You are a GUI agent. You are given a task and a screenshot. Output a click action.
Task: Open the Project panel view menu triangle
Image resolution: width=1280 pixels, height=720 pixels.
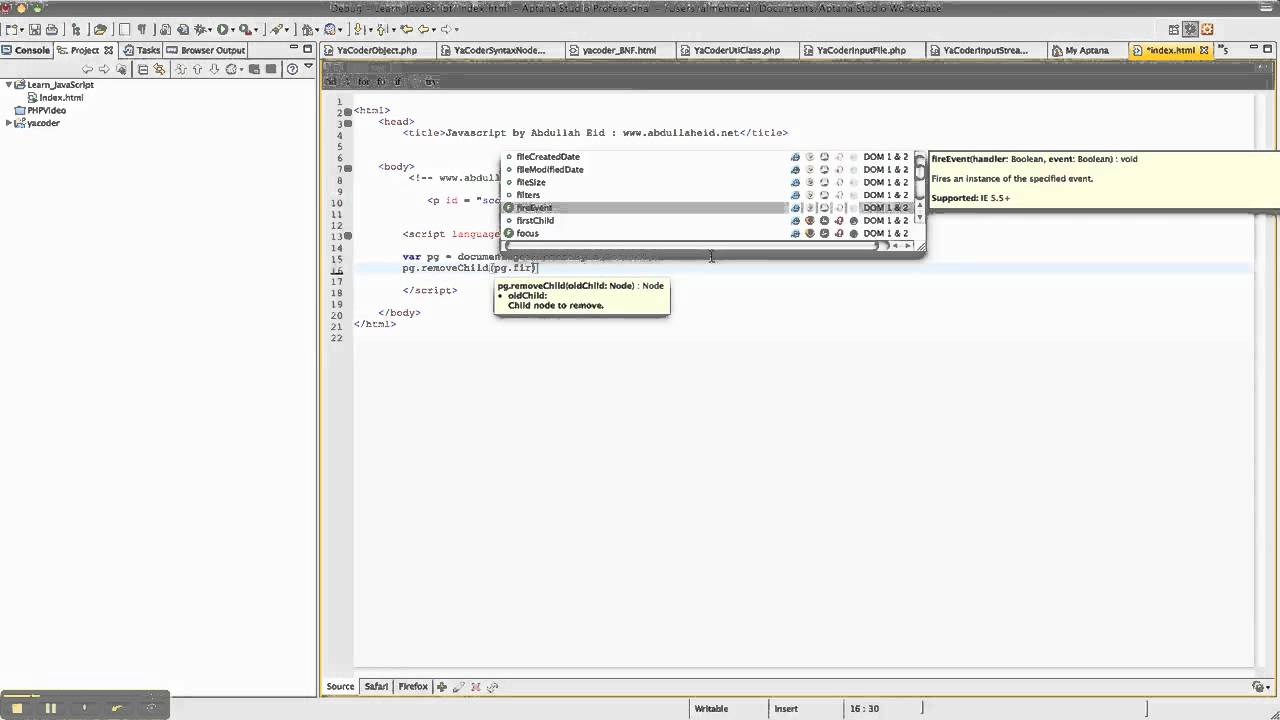pyautogui.click(x=308, y=68)
